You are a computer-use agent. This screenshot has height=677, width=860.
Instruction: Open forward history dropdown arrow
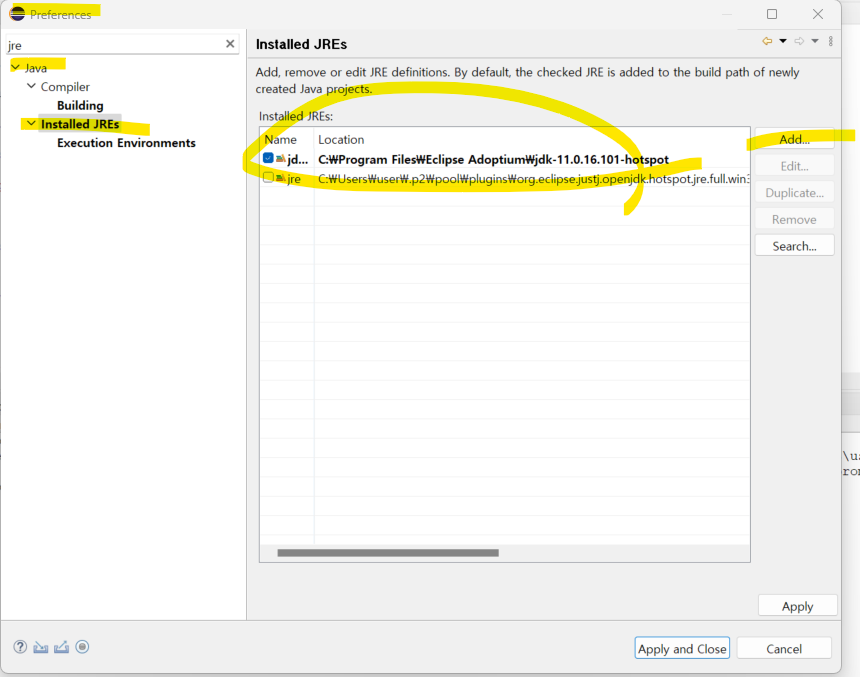coord(815,41)
